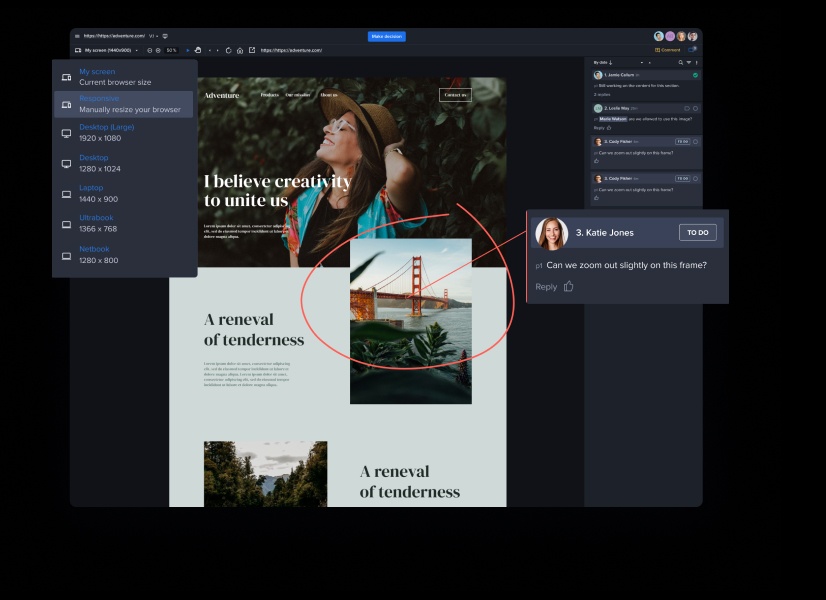Select Responsive manual resize option
Image resolution: width=826 pixels, height=600 pixels.
[125, 104]
